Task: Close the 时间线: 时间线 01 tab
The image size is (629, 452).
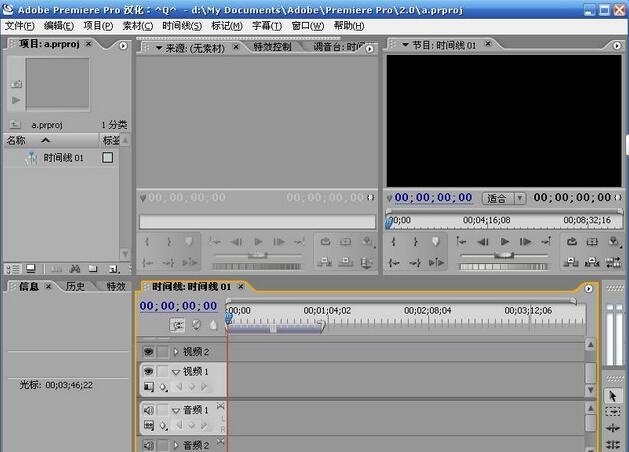Action: tap(241, 286)
